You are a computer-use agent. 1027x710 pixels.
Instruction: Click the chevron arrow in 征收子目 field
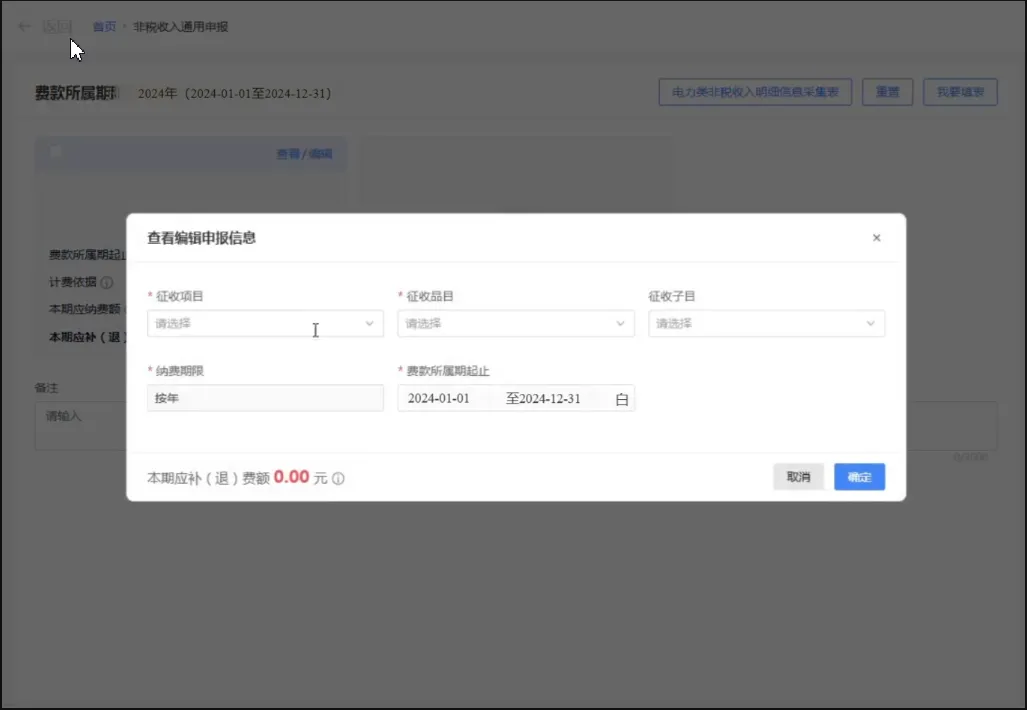pos(870,324)
